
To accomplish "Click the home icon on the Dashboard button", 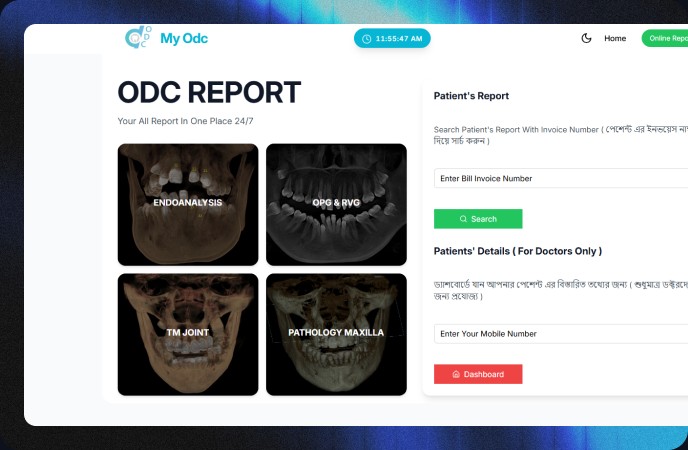I will (x=456, y=374).
